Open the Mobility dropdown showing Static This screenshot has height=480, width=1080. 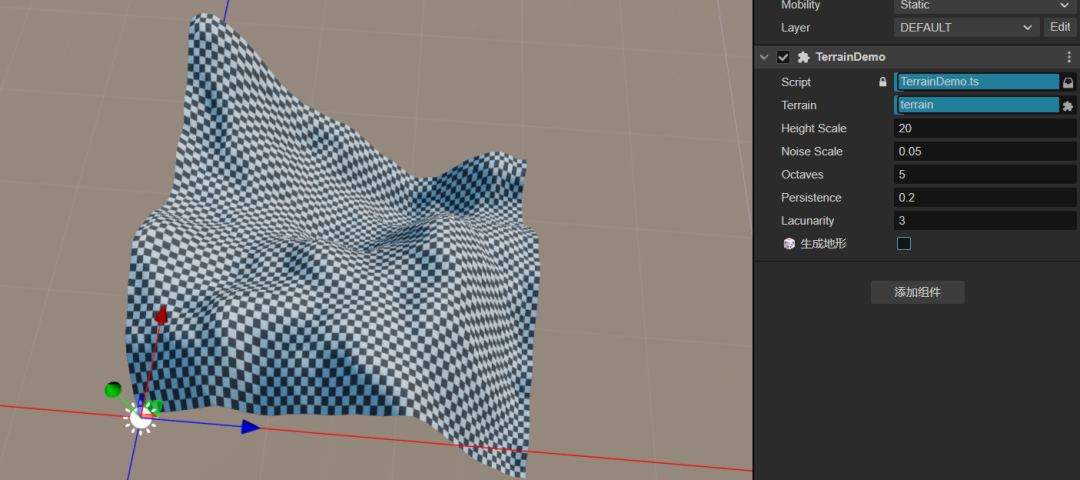[982, 5]
